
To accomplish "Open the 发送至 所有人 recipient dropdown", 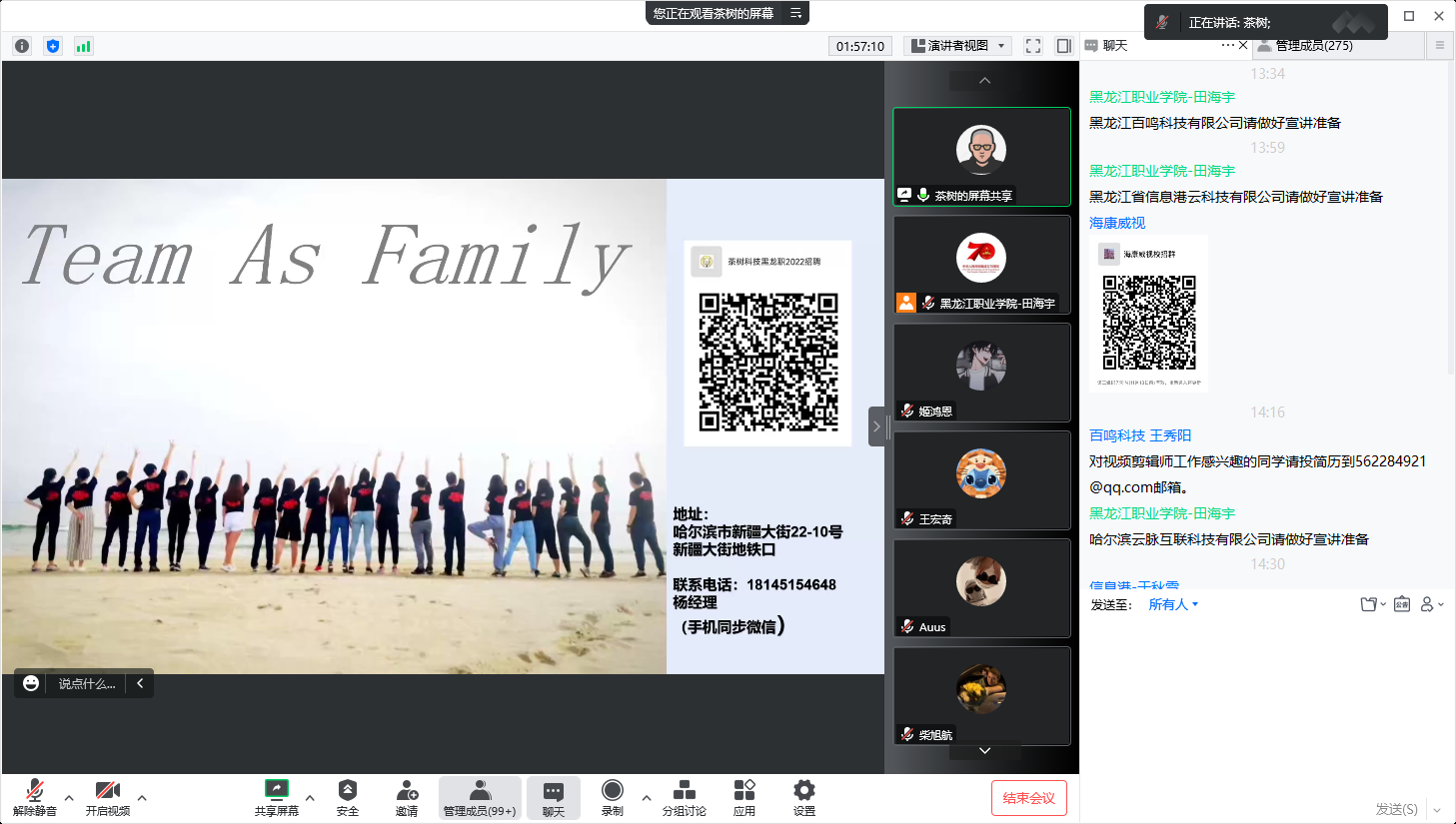I will (x=1173, y=604).
